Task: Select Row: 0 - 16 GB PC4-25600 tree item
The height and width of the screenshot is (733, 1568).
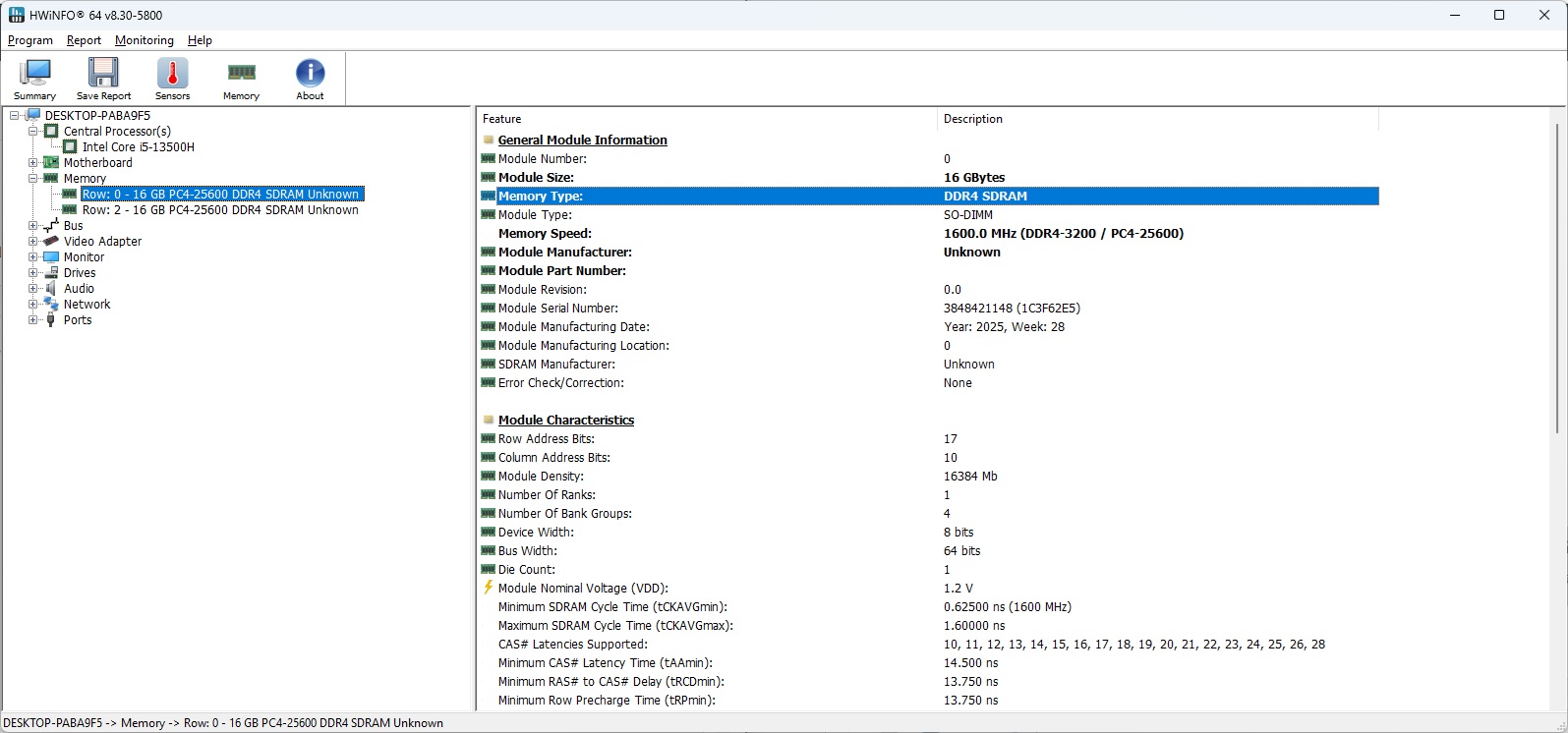Action: pos(221,195)
